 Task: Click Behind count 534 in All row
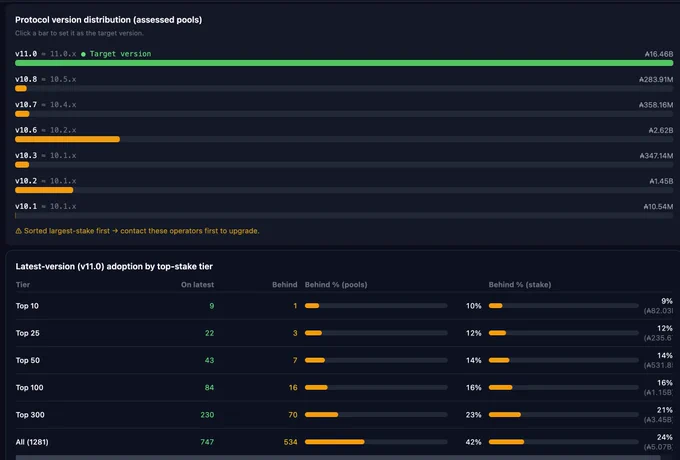pos(291,442)
